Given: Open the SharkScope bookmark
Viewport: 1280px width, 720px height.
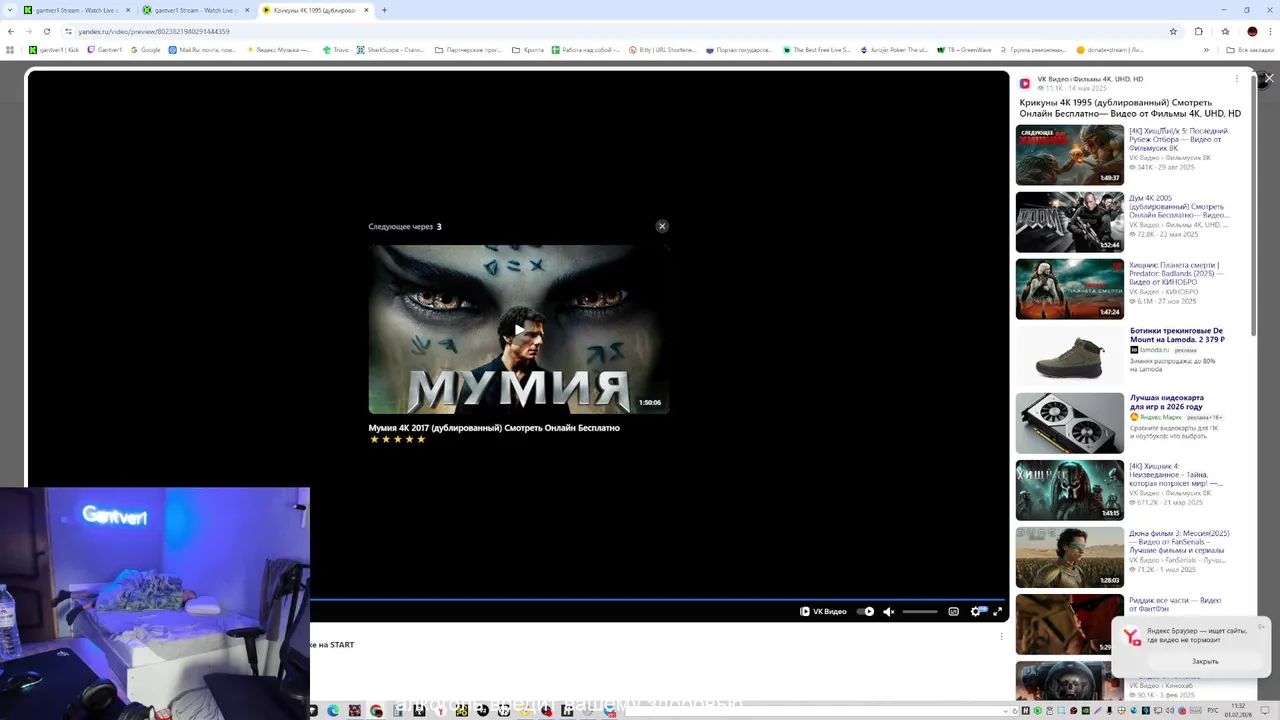Looking at the screenshot, I should 390,49.
